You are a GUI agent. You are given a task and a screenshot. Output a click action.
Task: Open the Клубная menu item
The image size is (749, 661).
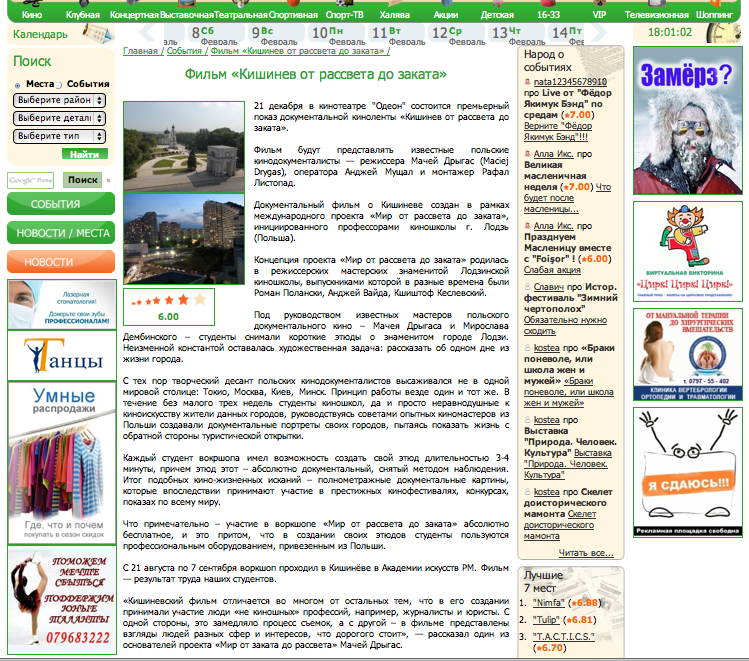[x=83, y=15]
